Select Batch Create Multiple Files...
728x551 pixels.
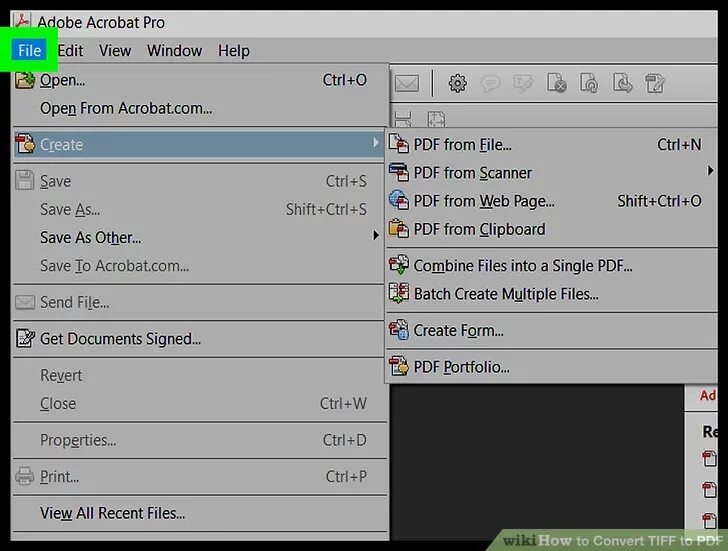click(x=552, y=294)
